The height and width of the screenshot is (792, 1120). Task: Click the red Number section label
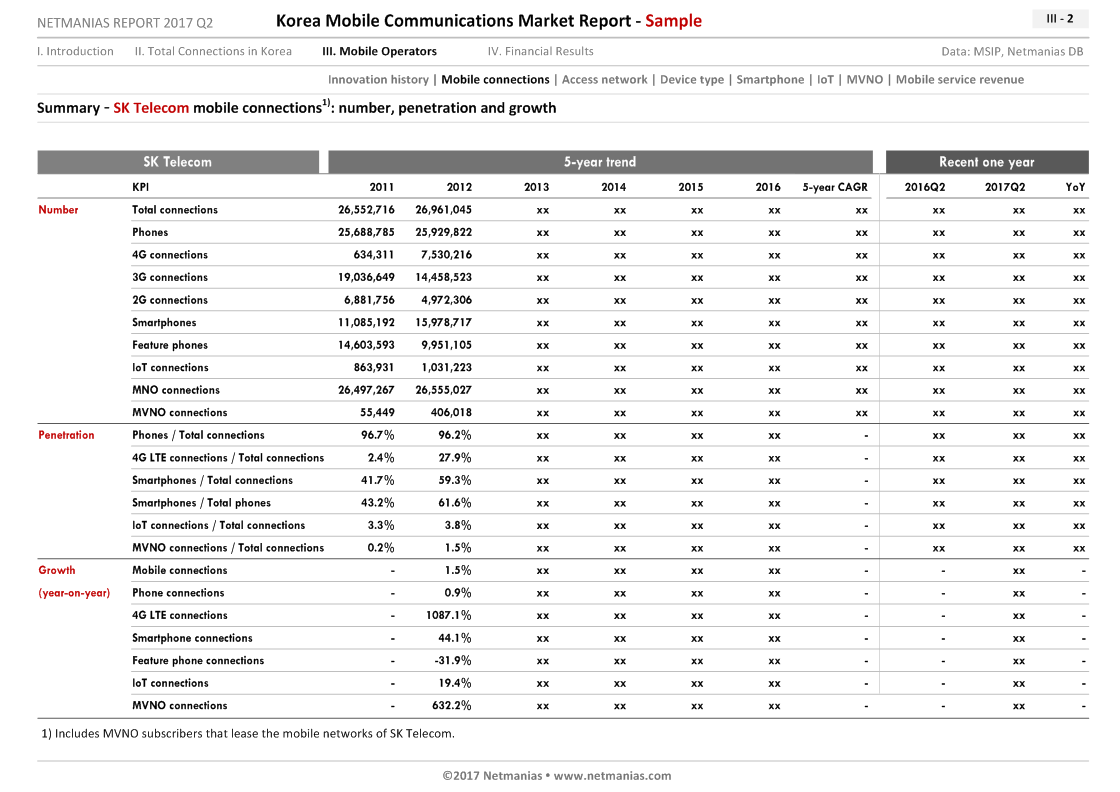(x=59, y=210)
